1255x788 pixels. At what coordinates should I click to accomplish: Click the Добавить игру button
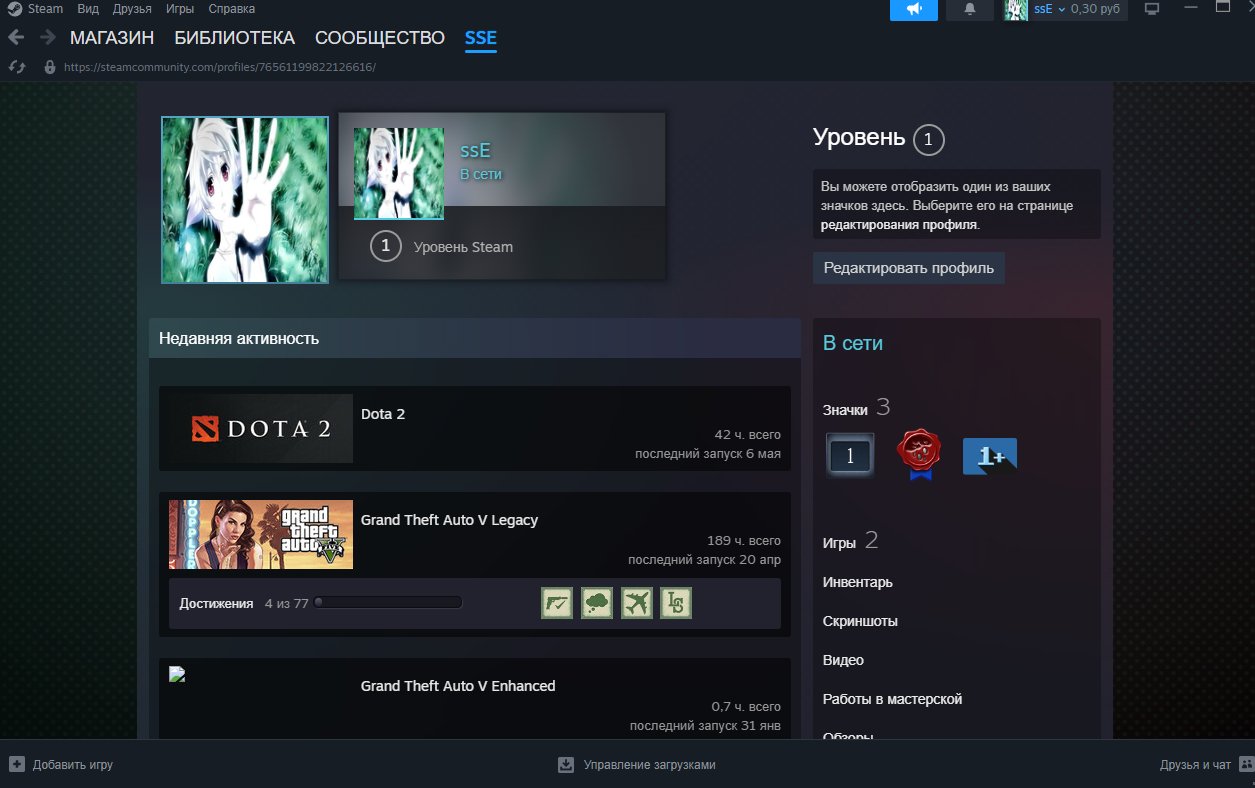pyautogui.click(x=61, y=764)
